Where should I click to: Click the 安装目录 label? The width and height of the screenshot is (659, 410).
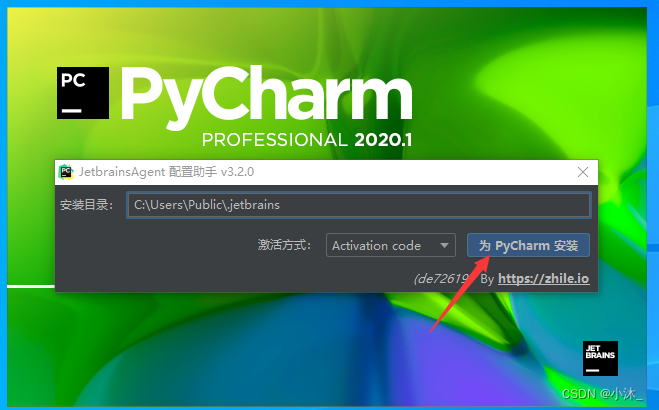[86, 205]
